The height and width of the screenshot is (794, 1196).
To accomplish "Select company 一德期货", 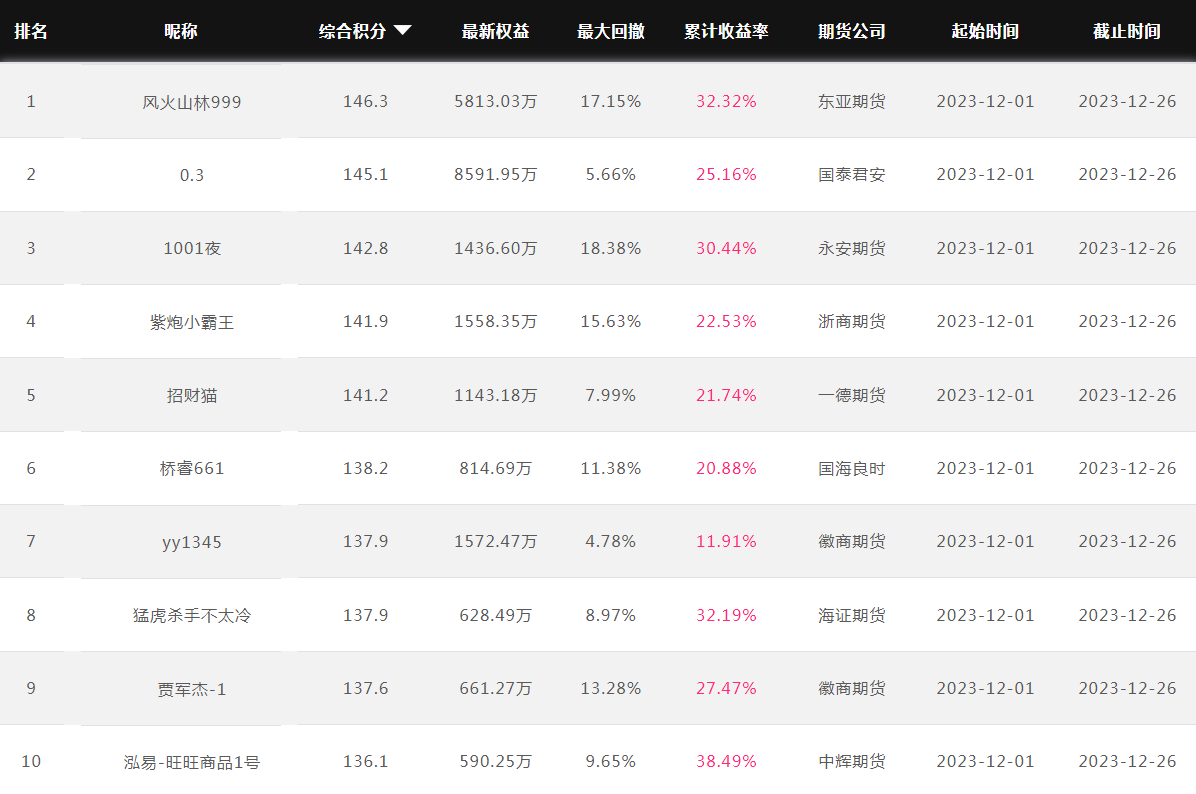I will (x=852, y=395).
